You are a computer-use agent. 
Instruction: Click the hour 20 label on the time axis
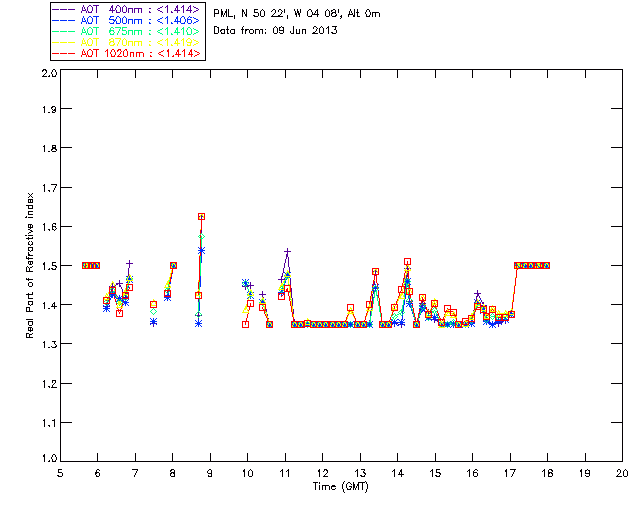click(622, 473)
